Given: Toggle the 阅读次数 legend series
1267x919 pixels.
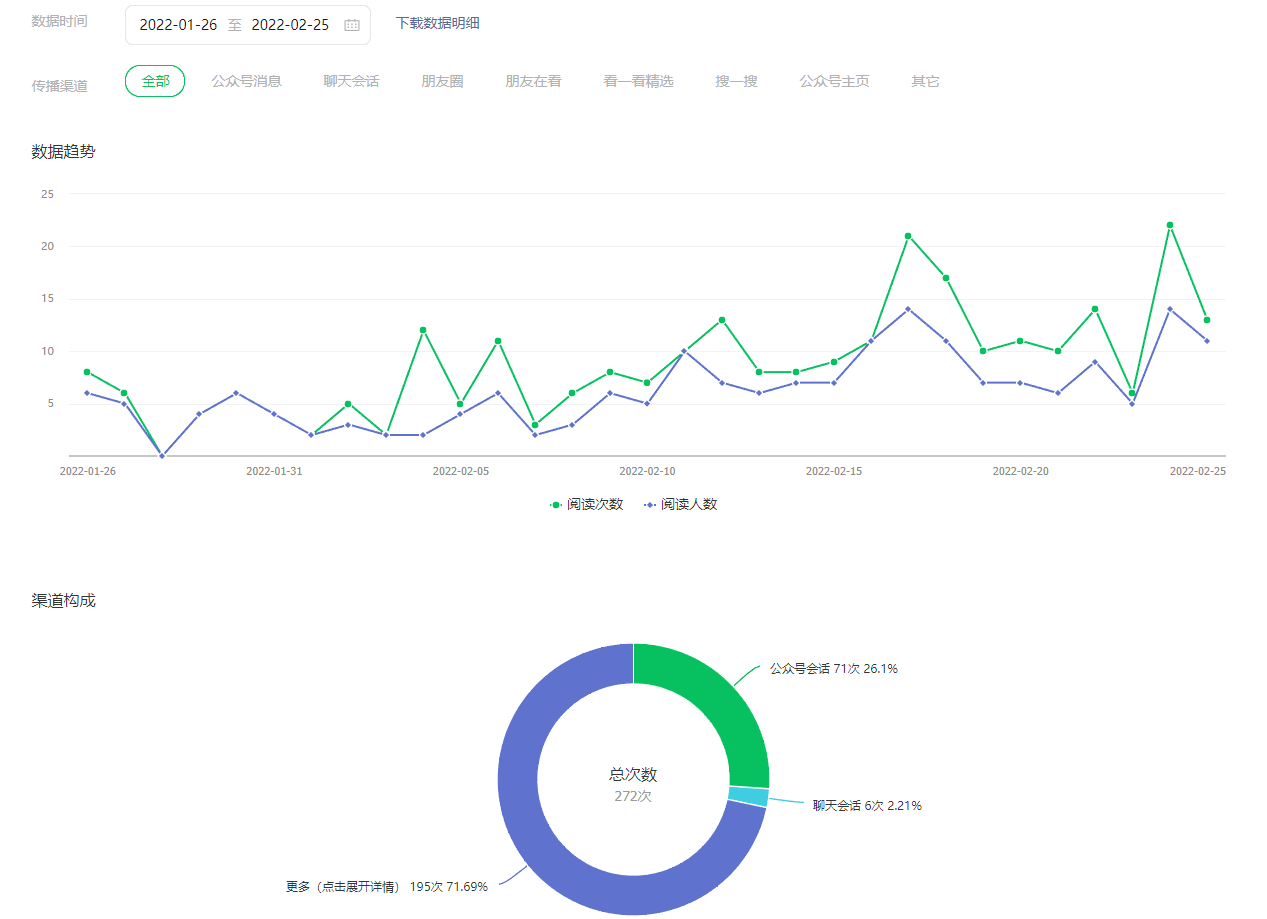Looking at the screenshot, I should coord(587,504).
